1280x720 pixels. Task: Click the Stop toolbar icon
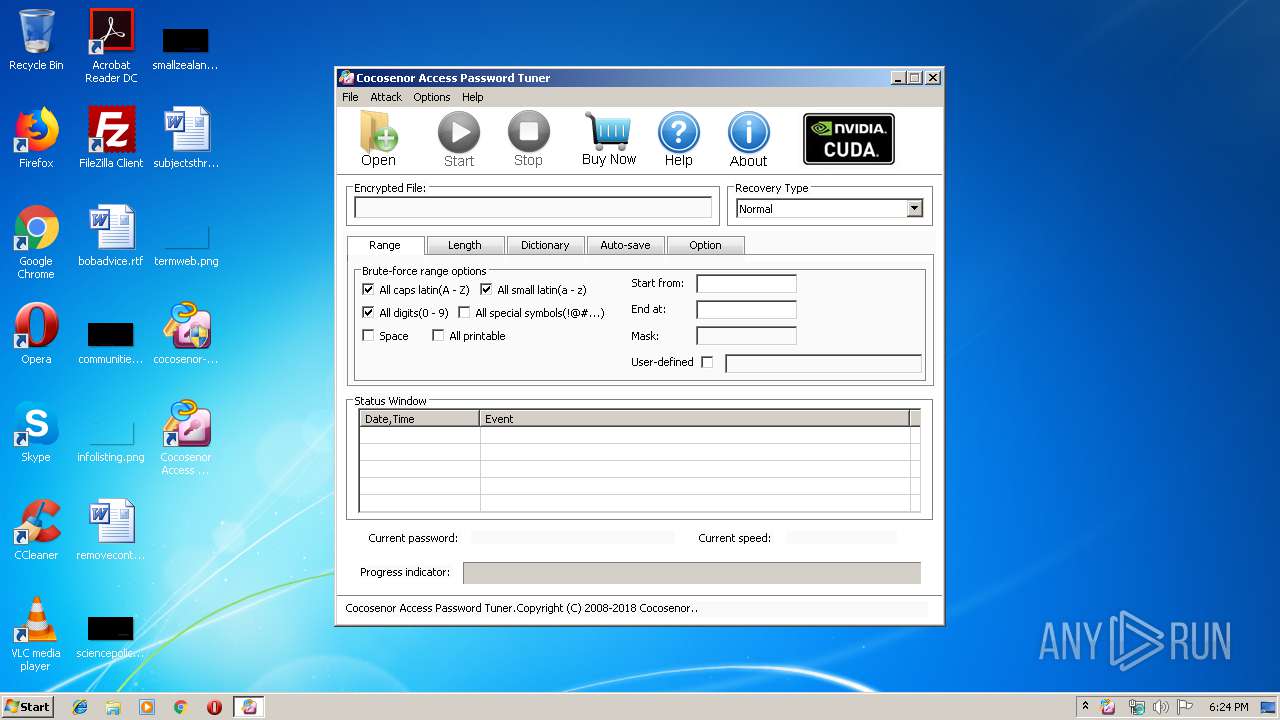click(x=528, y=139)
